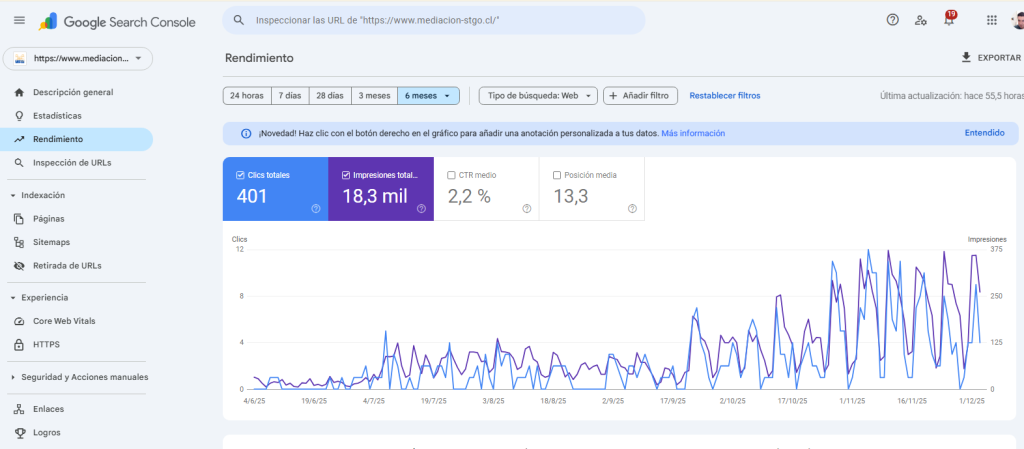1024x449 pixels.
Task: Click the help question mark icon in header
Action: (x=893, y=20)
